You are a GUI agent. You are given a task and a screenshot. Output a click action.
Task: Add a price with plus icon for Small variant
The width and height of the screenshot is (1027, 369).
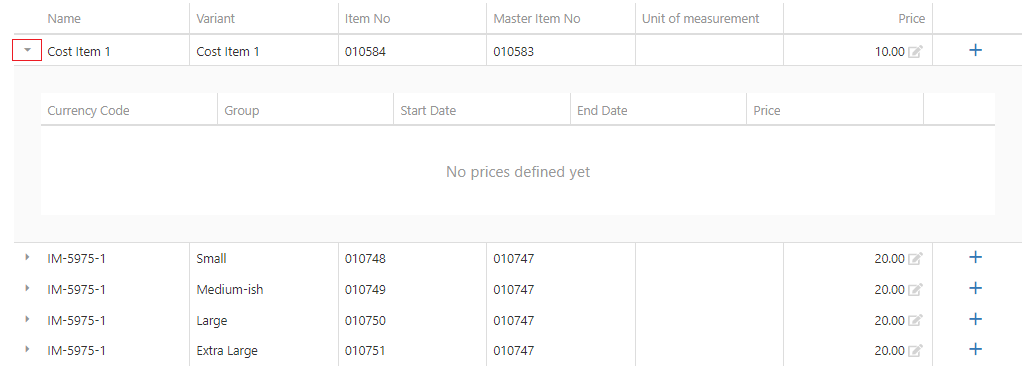975,257
